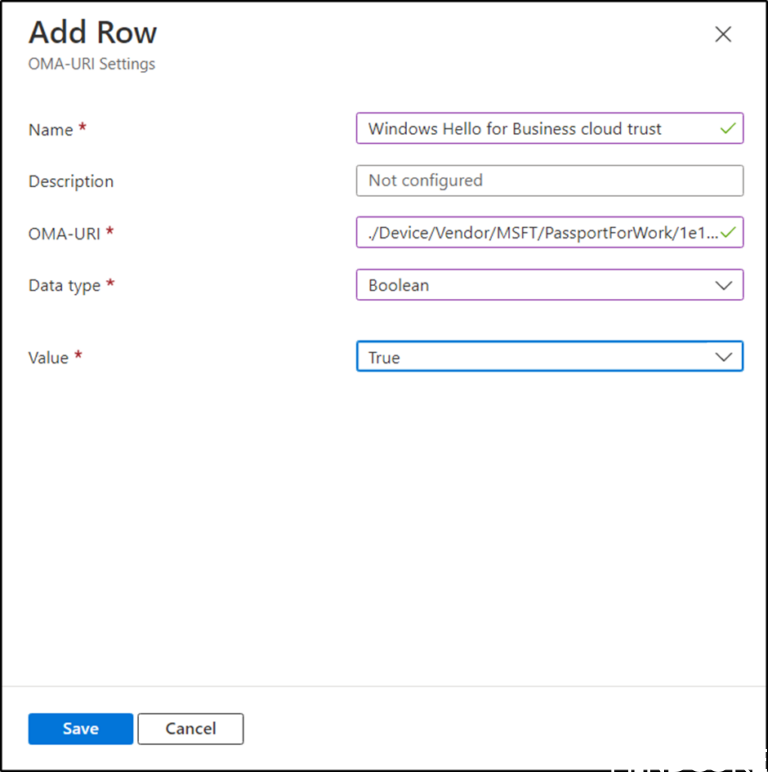Cancel adding the row
Image resolution: width=768 pixels, height=772 pixels.
point(191,729)
